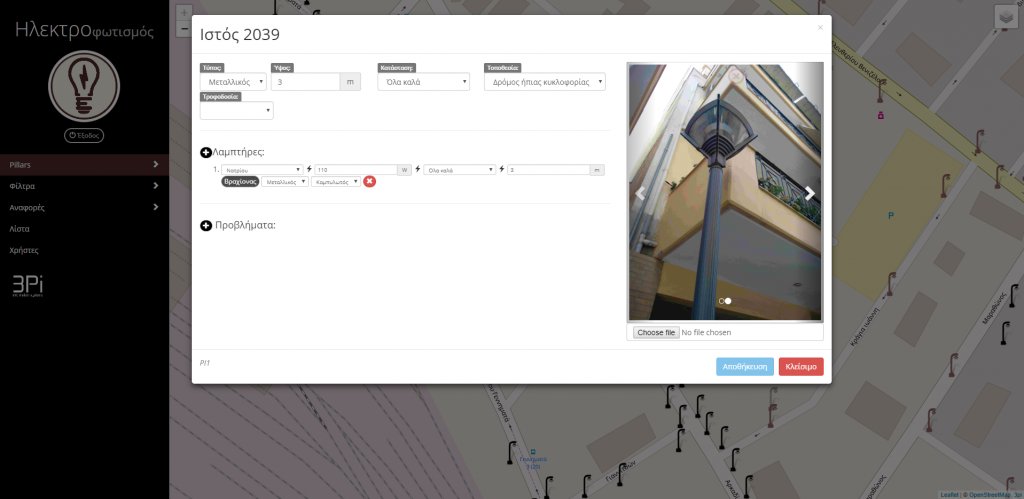Open the empty Τροφοδοσία dropdown
1024x499 pixels.
[236, 111]
